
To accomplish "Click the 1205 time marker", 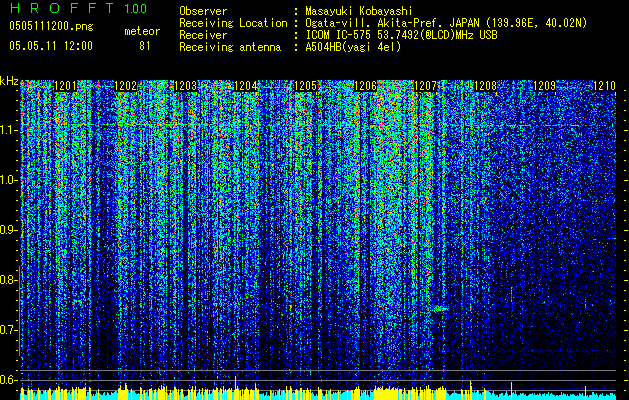I will (306, 86).
